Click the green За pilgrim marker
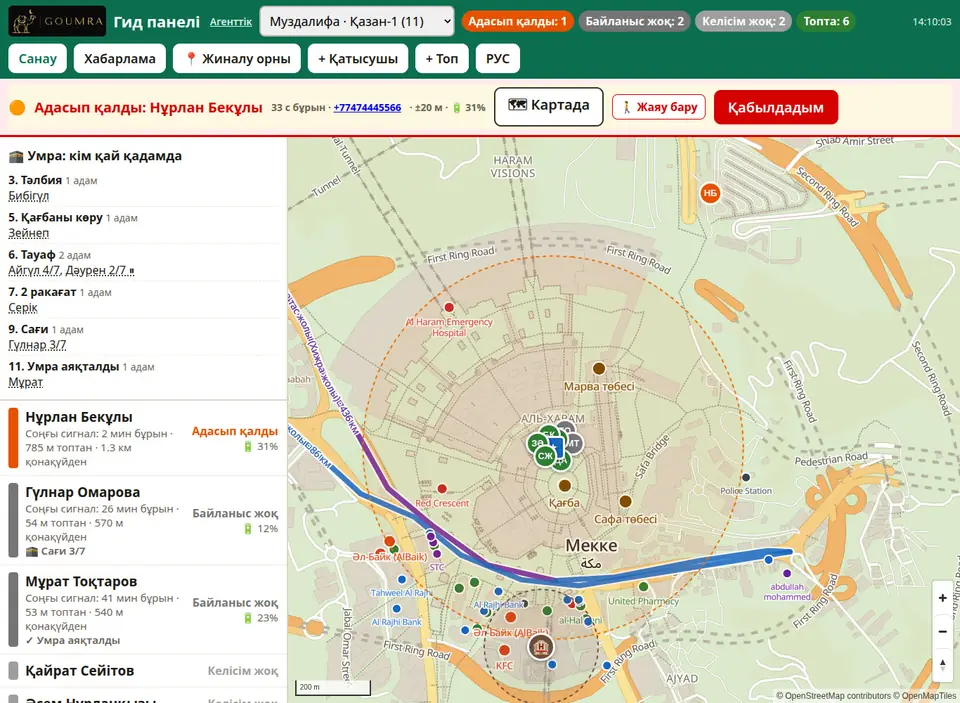960x703 pixels. 537,443
